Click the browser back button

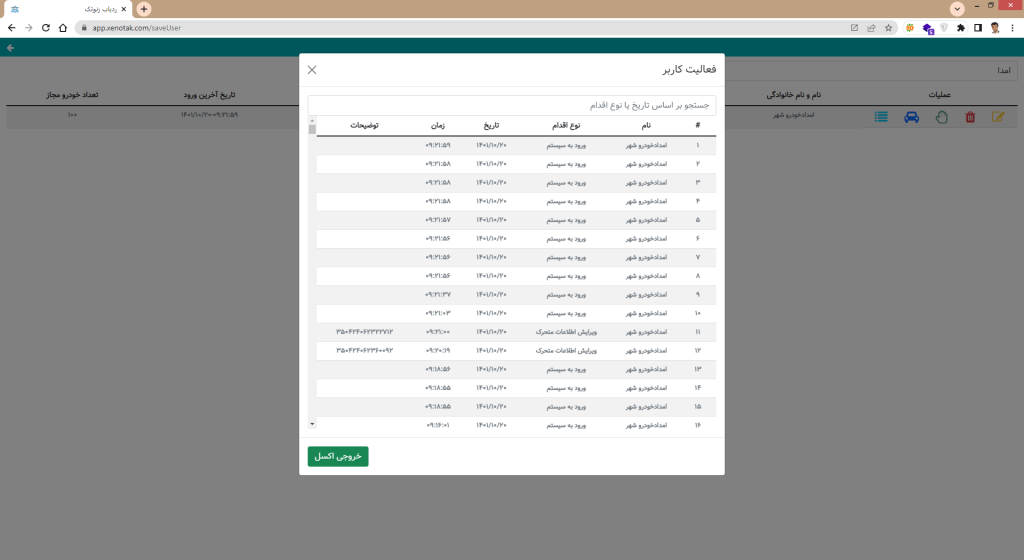click(x=11, y=27)
